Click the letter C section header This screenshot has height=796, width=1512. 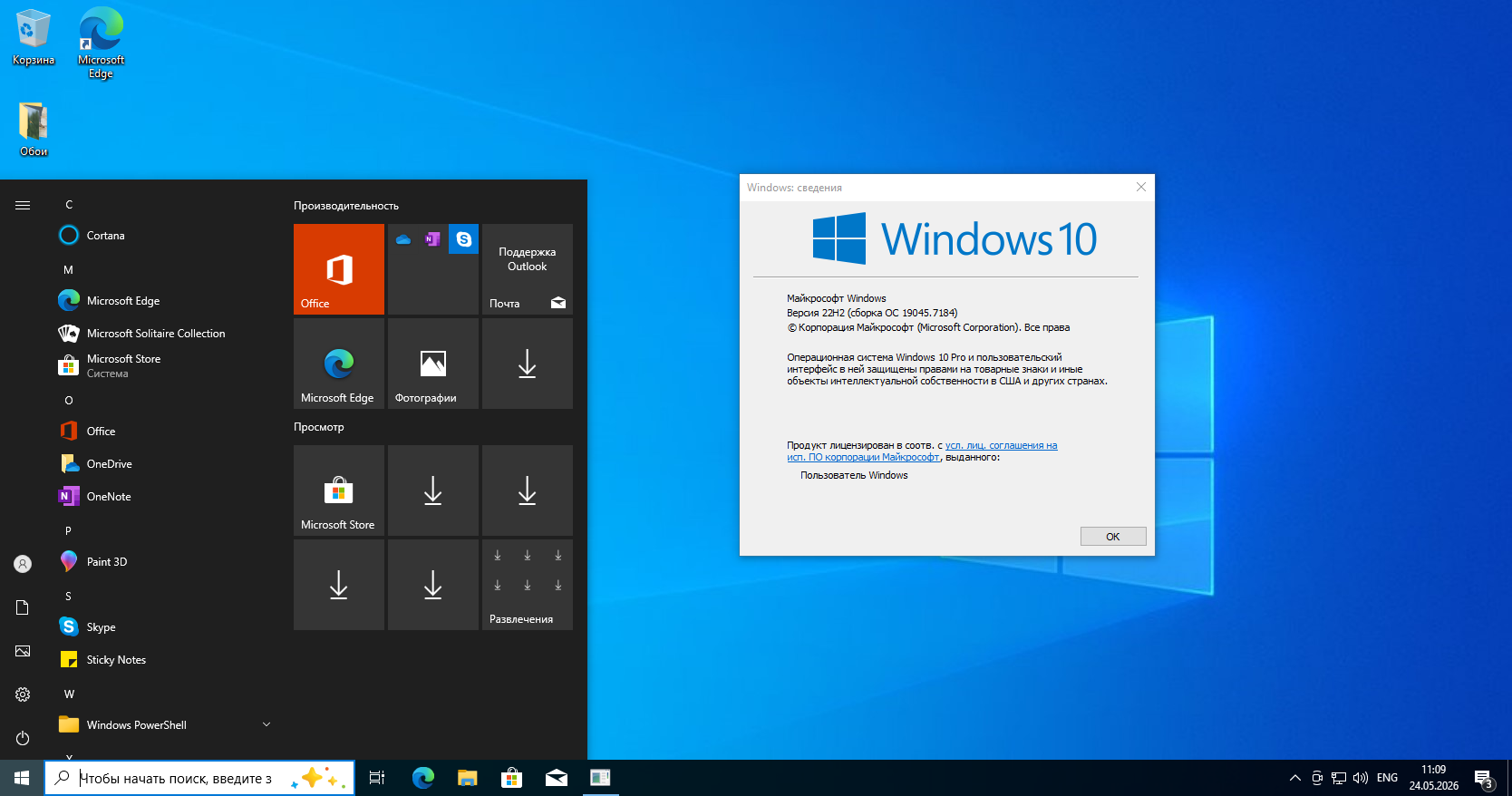[x=69, y=205]
